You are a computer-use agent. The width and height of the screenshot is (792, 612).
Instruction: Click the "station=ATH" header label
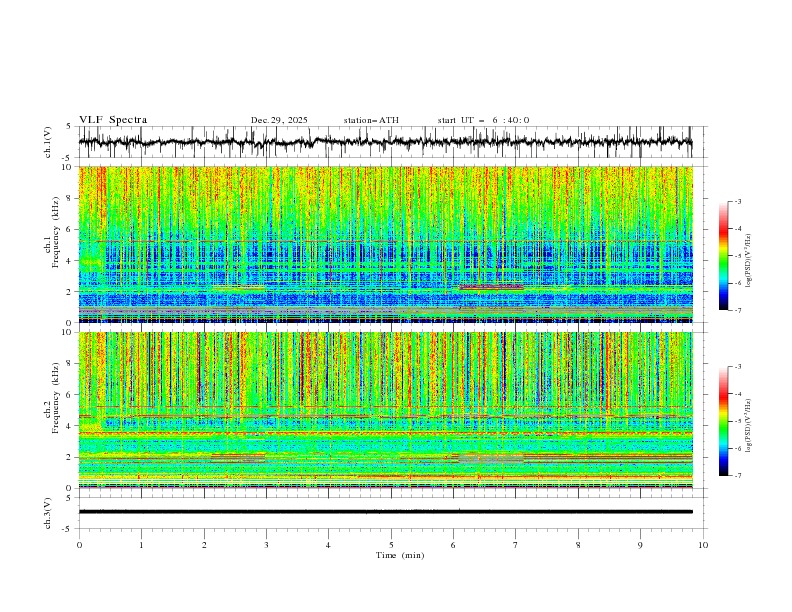(x=371, y=120)
